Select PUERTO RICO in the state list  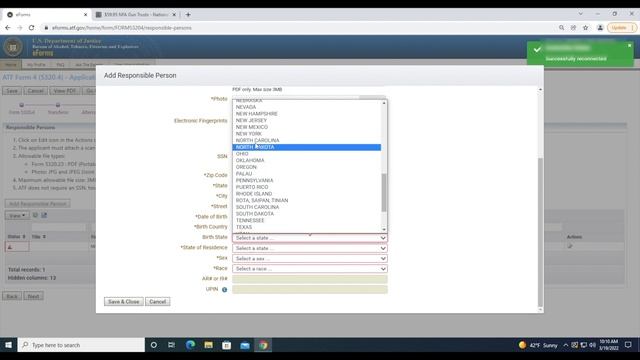click(x=307, y=187)
